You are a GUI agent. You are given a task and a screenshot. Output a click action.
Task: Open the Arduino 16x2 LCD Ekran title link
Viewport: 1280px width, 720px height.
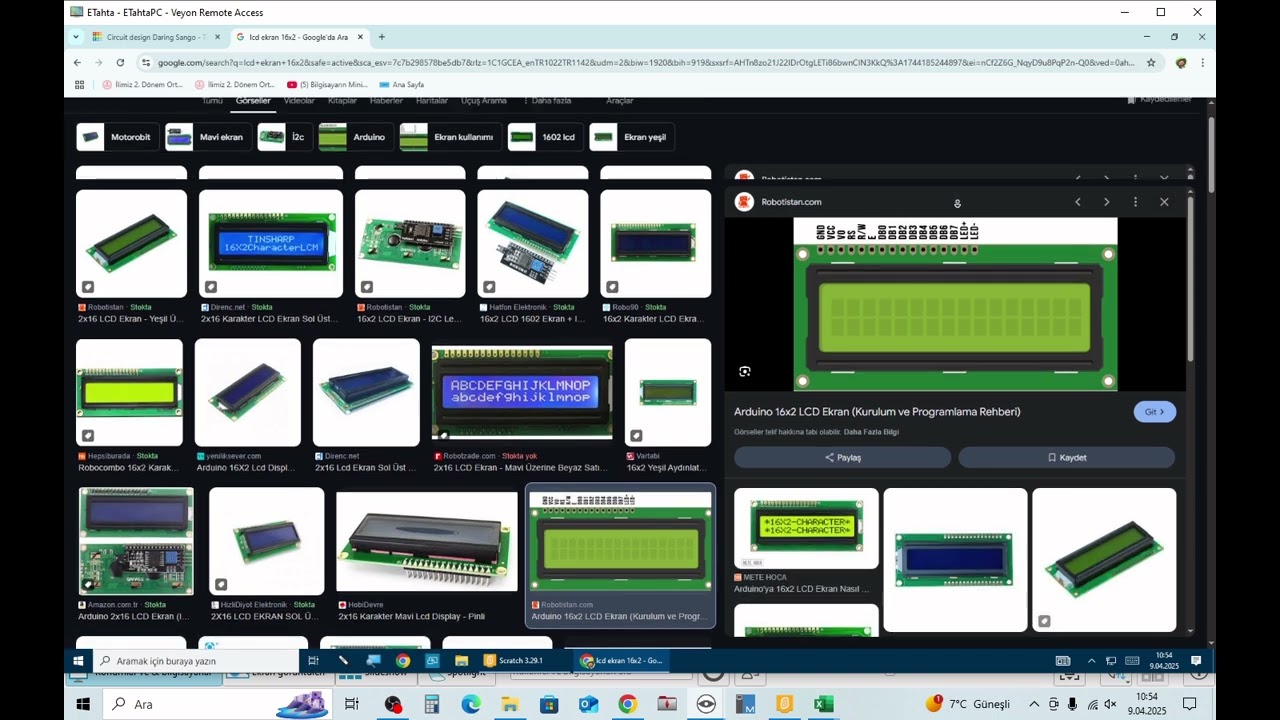click(x=877, y=412)
